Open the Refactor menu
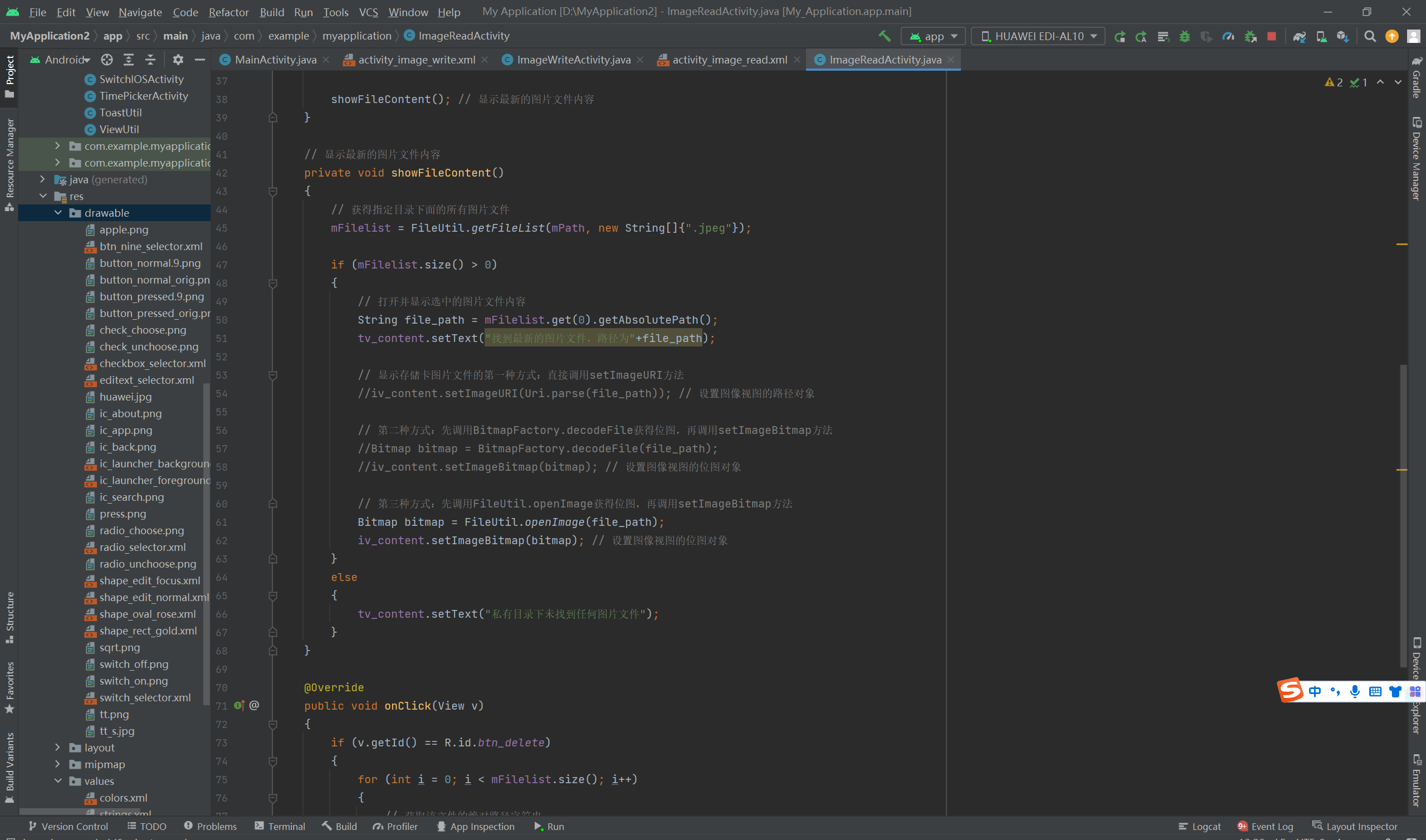1426x840 pixels. click(x=228, y=12)
